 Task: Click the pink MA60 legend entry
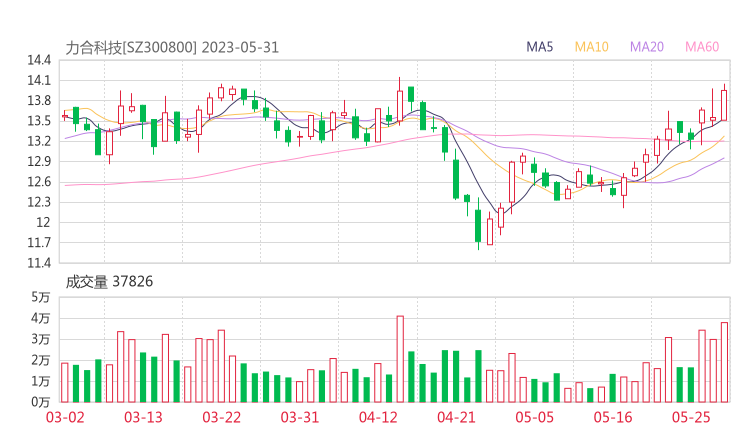point(702,47)
